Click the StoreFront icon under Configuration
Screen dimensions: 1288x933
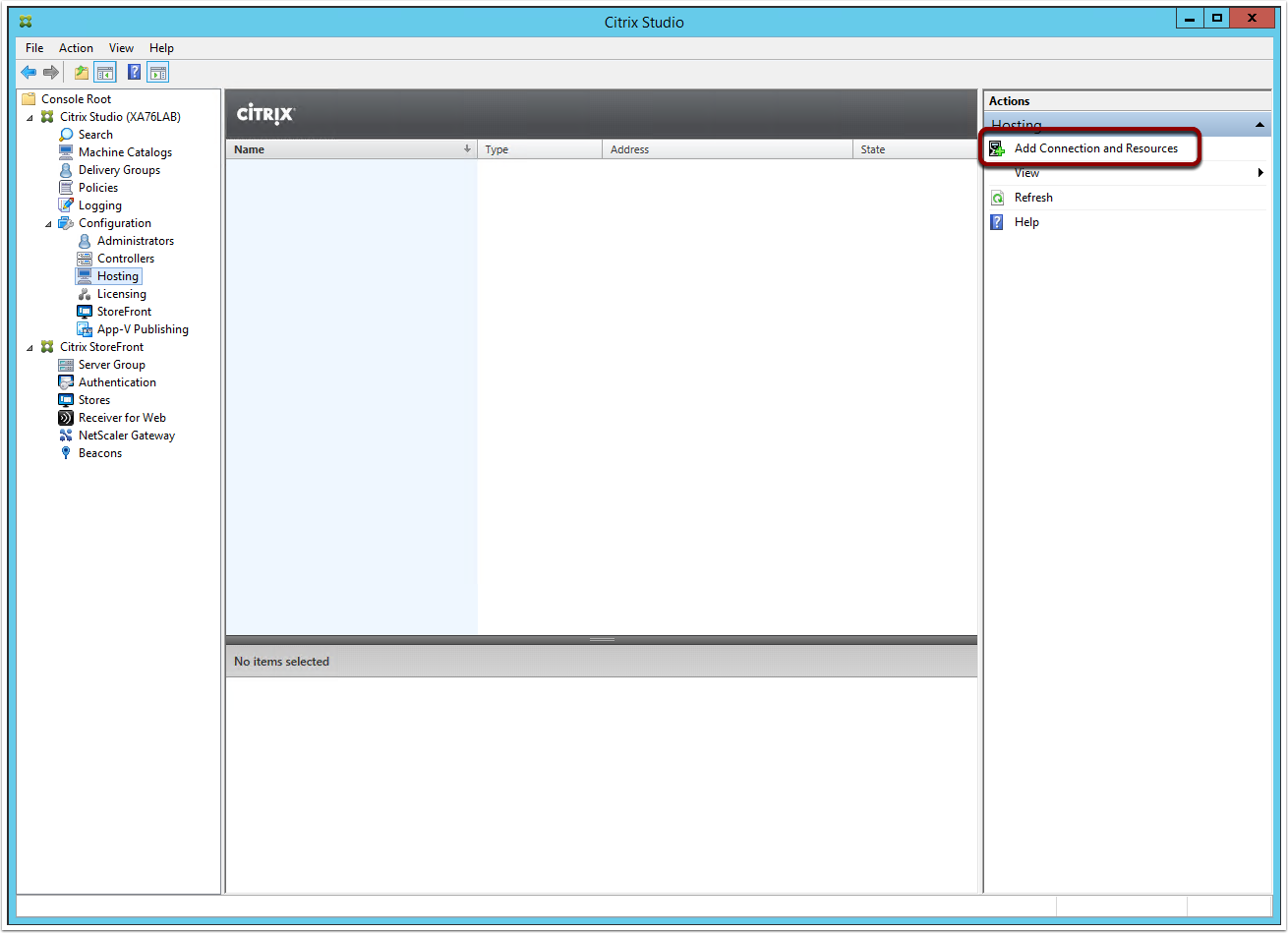85,312
